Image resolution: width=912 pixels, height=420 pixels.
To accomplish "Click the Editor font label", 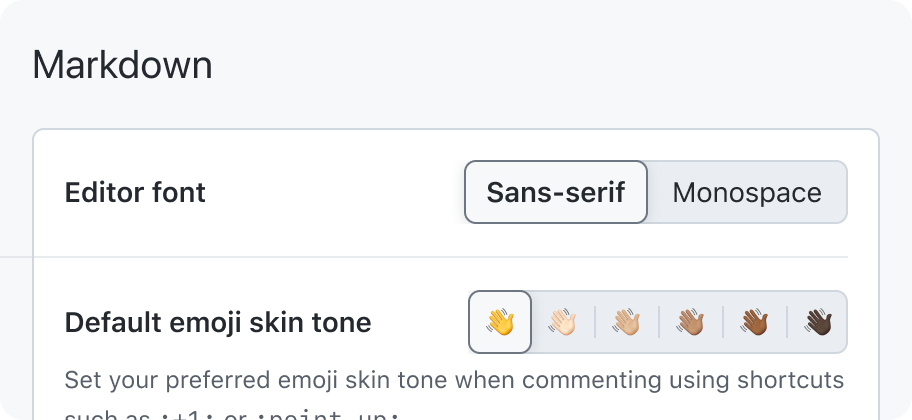I will (x=135, y=193).
